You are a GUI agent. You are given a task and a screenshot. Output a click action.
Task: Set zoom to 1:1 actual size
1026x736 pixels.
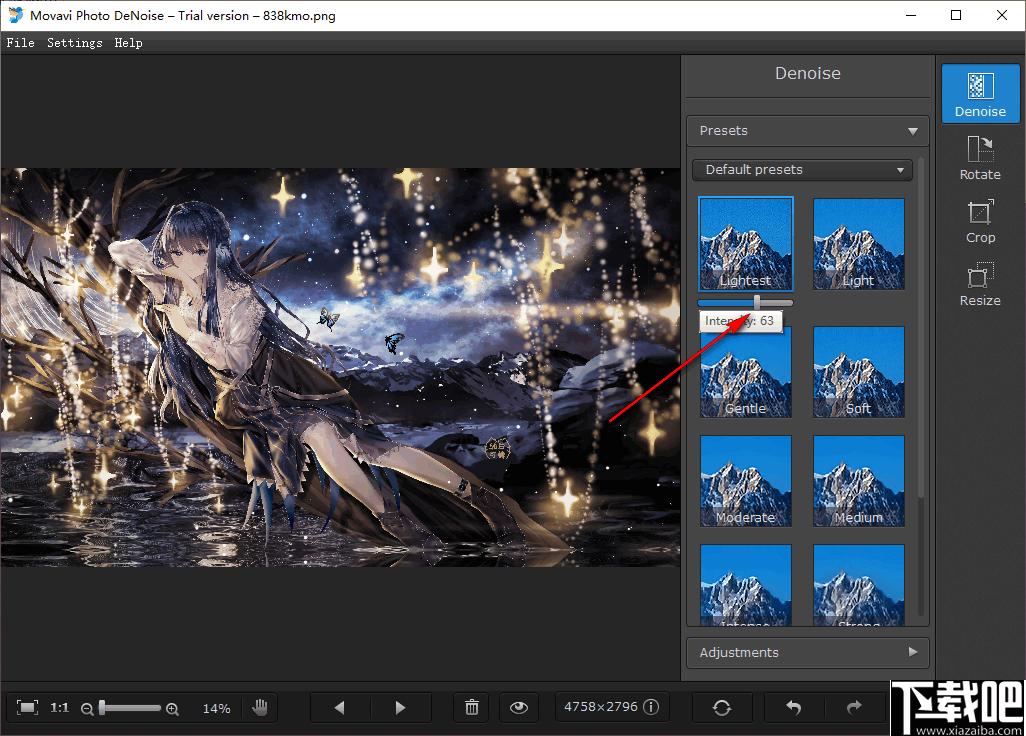tap(60, 707)
